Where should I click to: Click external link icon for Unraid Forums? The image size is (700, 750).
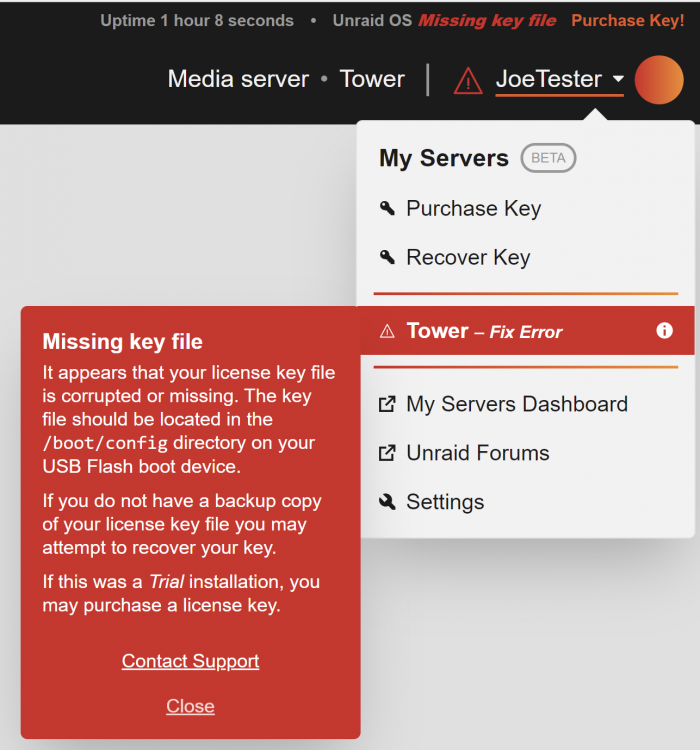pyautogui.click(x=387, y=453)
